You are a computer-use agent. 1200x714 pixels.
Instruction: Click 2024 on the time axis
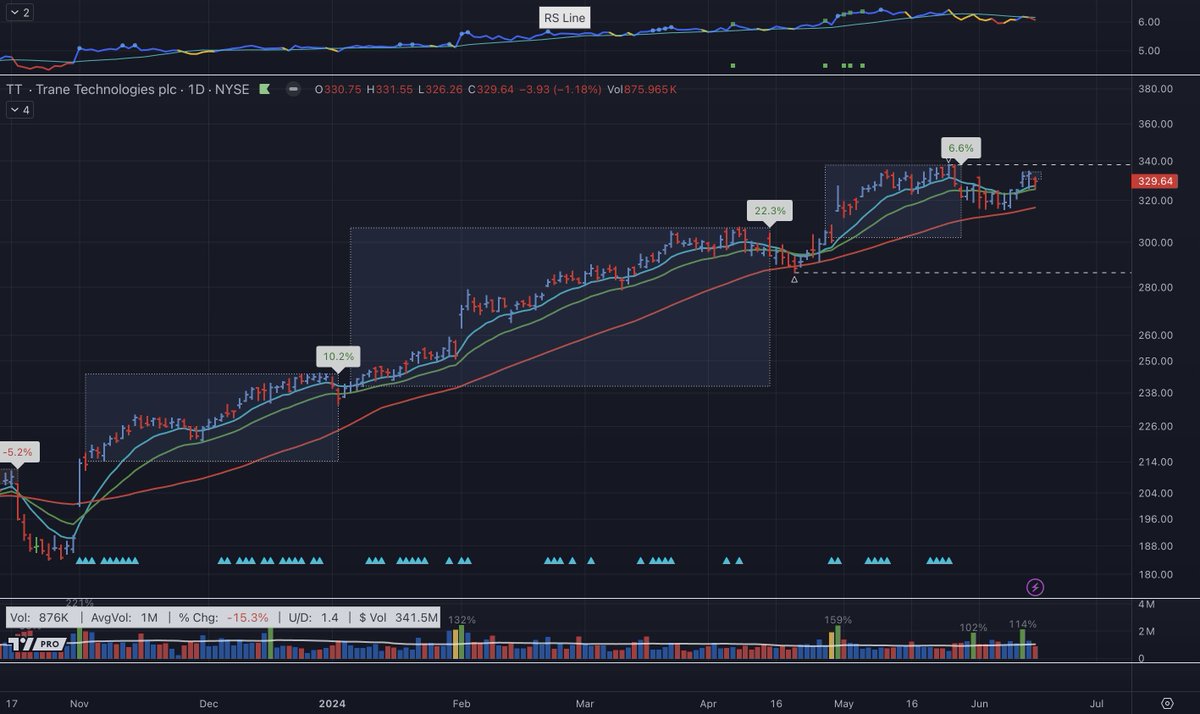[331, 703]
